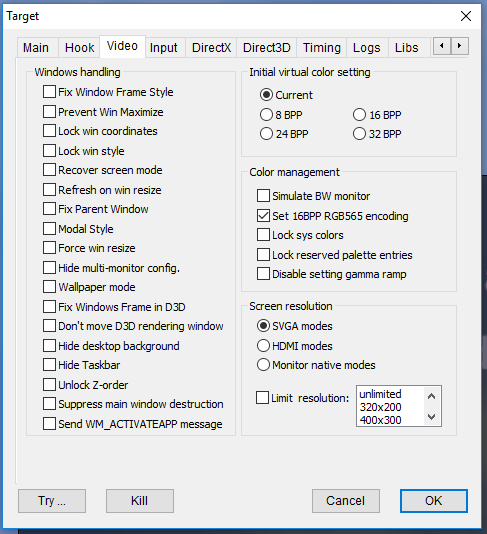Switch to the Main tab
Image resolution: width=487 pixels, height=534 pixels.
[x=36, y=47]
